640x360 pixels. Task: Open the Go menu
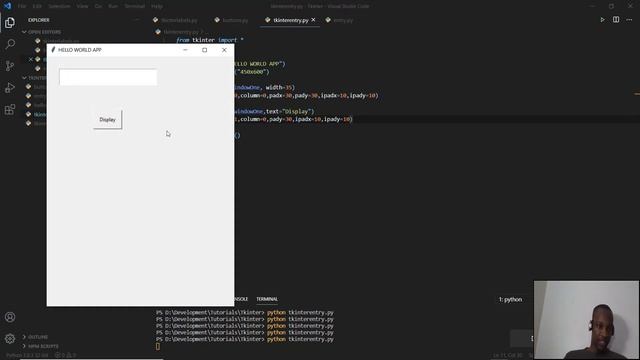(x=98, y=6)
